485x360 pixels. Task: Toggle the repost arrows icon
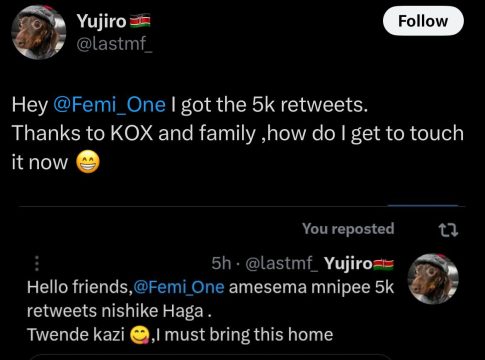(448, 230)
